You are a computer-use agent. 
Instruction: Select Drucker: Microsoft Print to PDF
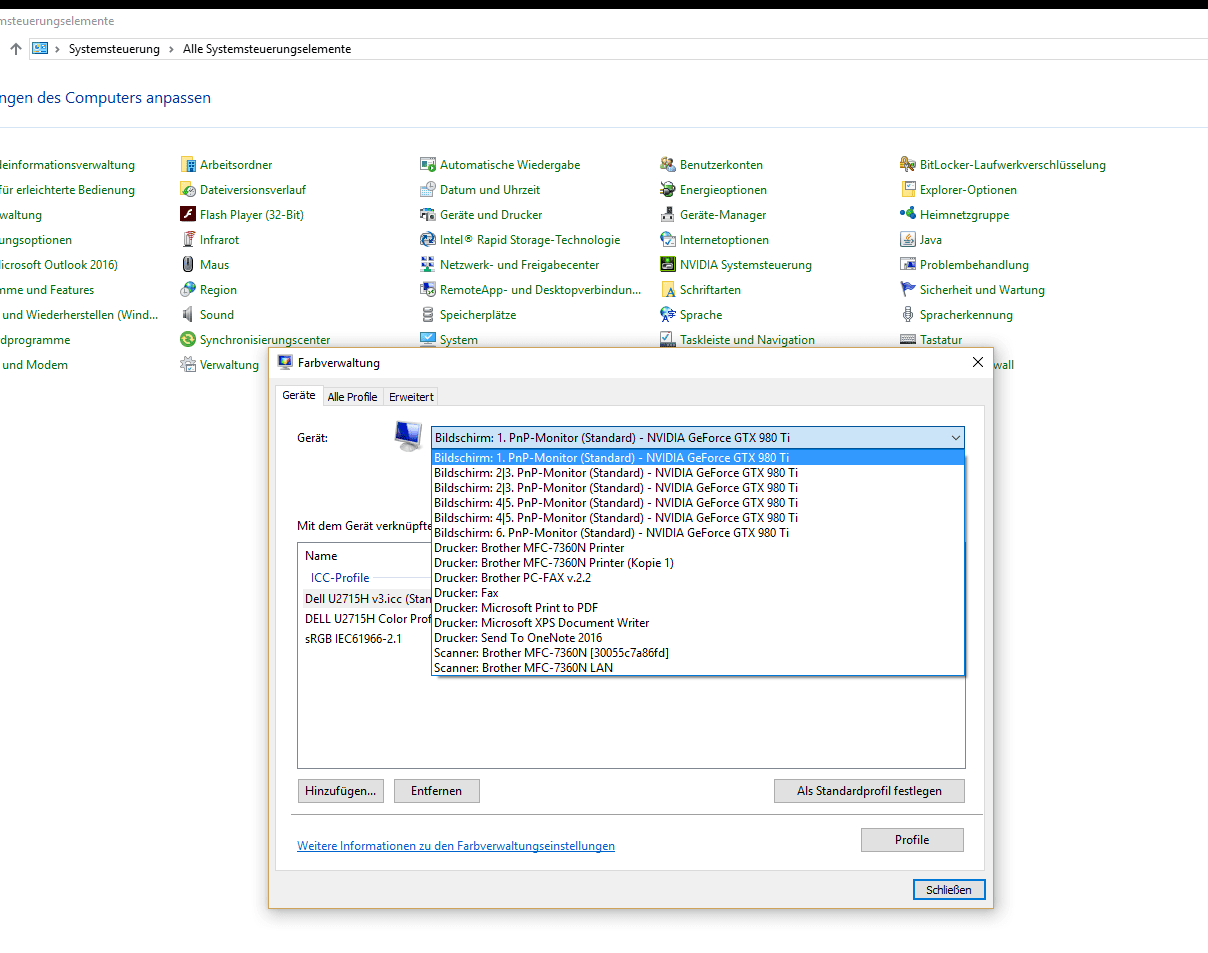coord(698,608)
